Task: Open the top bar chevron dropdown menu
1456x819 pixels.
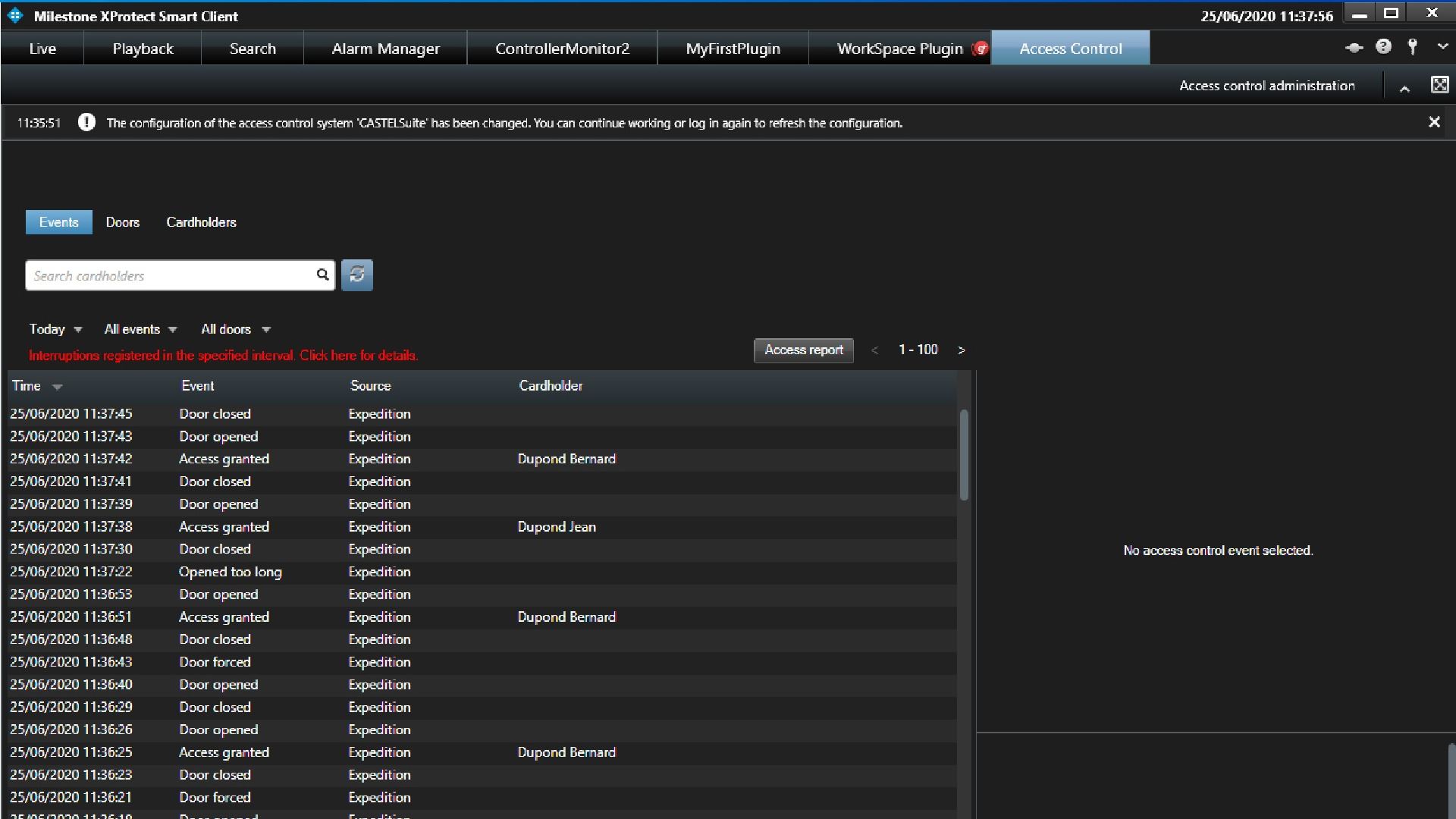Action: click(1442, 47)
